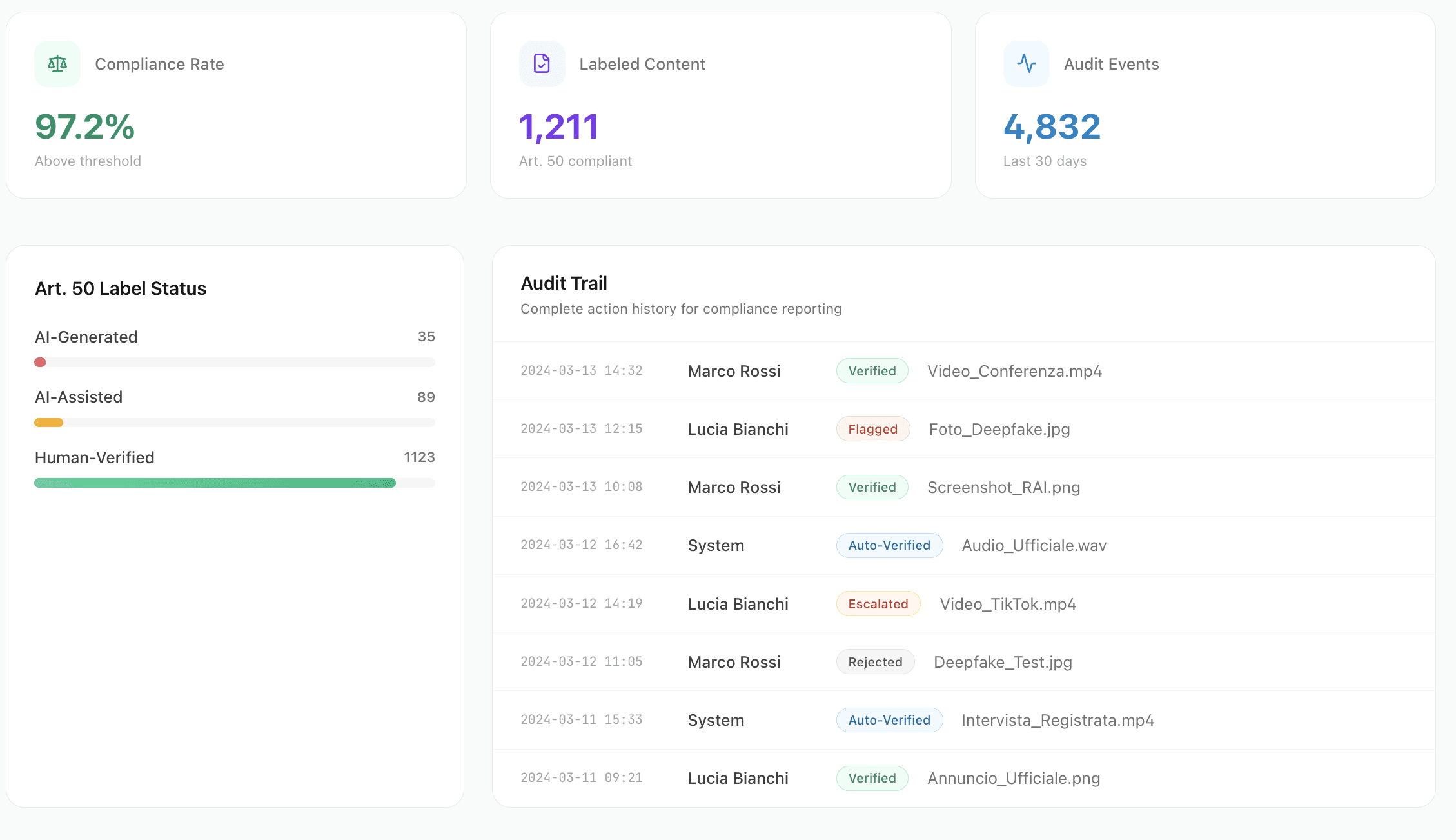Toggle Auto-Verified on Intervista_Registrata.mp4
The width and height of the screenshot is (1456, 840).
click(889, 720)
